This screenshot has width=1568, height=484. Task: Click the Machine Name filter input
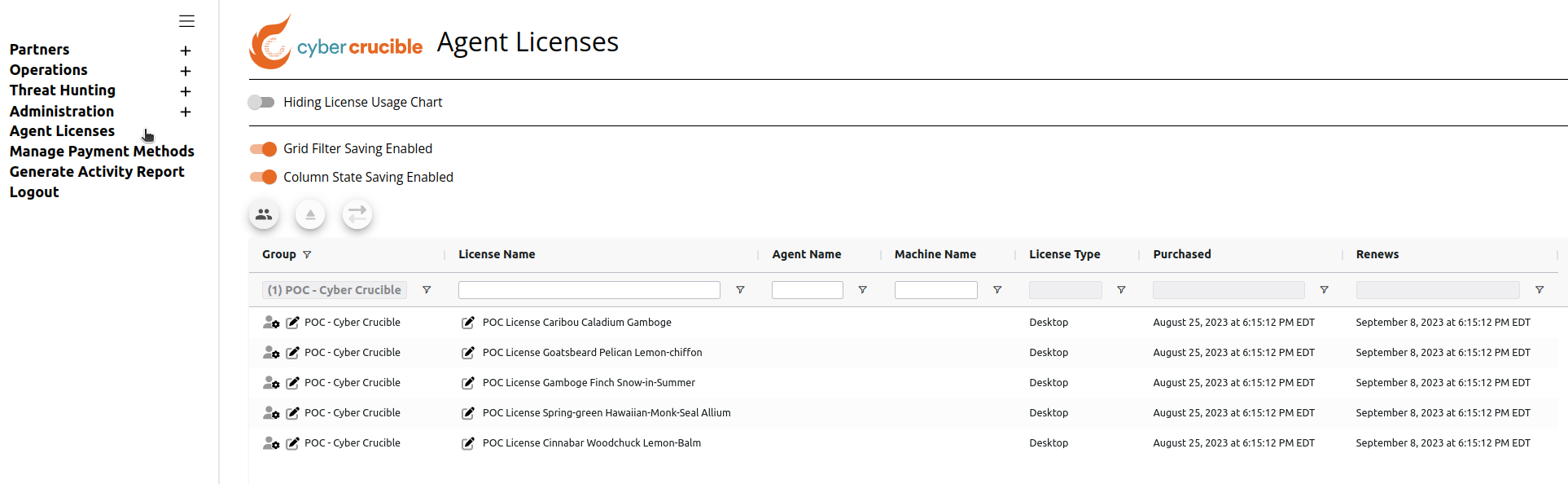[936, 290]
